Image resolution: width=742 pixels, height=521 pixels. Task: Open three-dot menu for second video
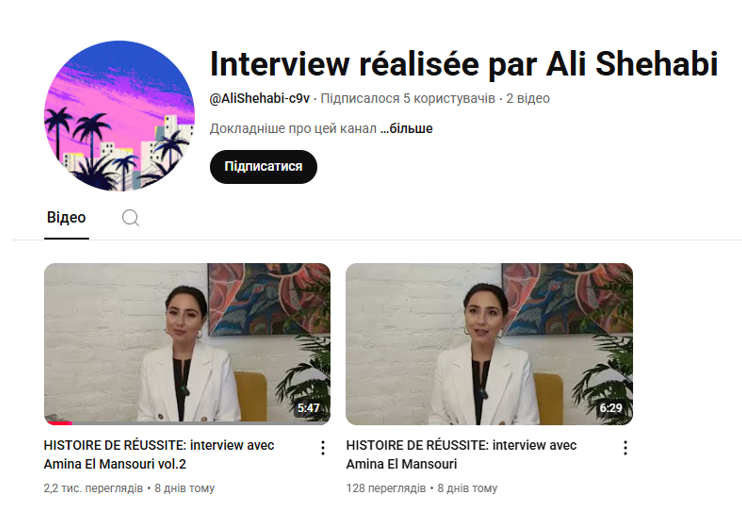click(625, 448)
